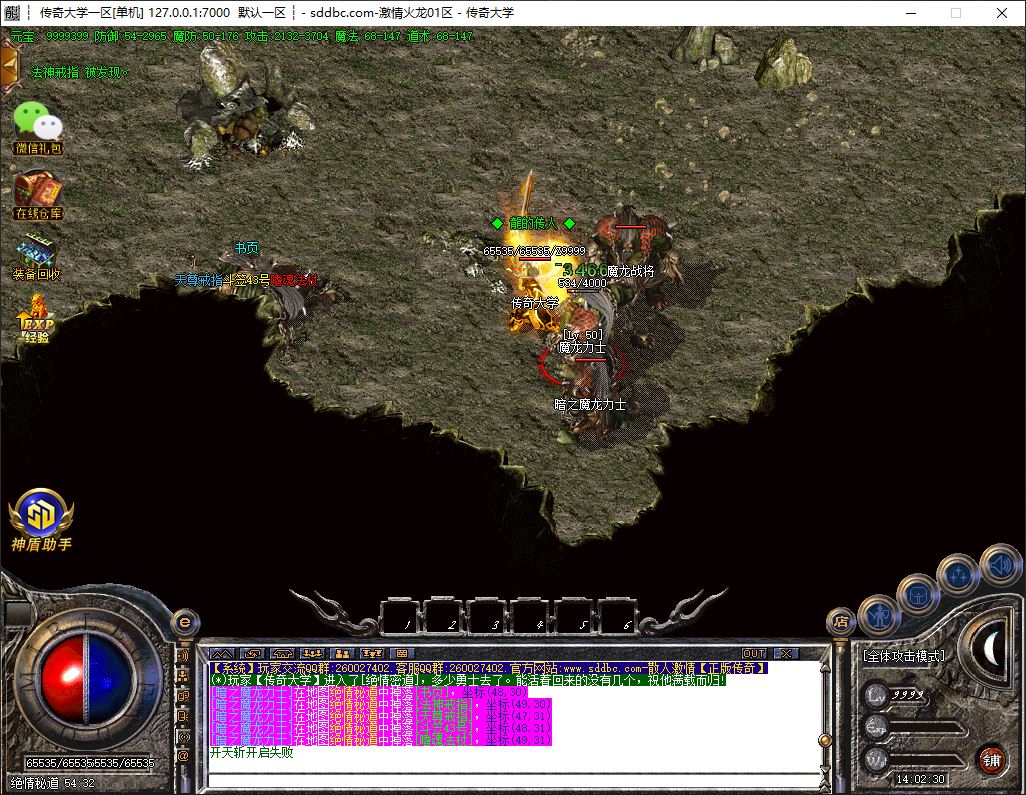The height and width of the screenshot is (795, 1026).
Task: Toggle the shout-wave chat channel icon
Action: pyautogui.click(x=184, y=655)
